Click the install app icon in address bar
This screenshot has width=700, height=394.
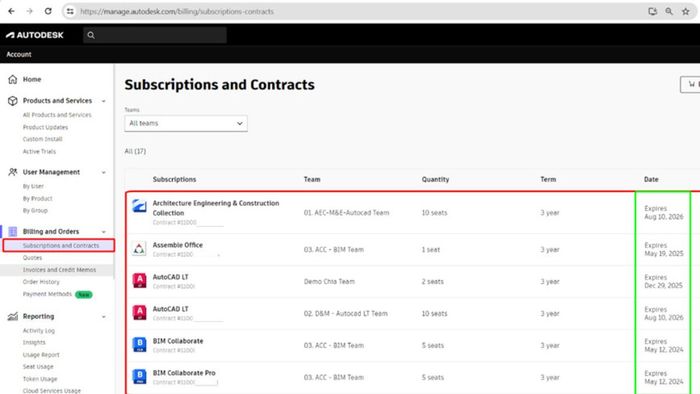click(652, 12)
